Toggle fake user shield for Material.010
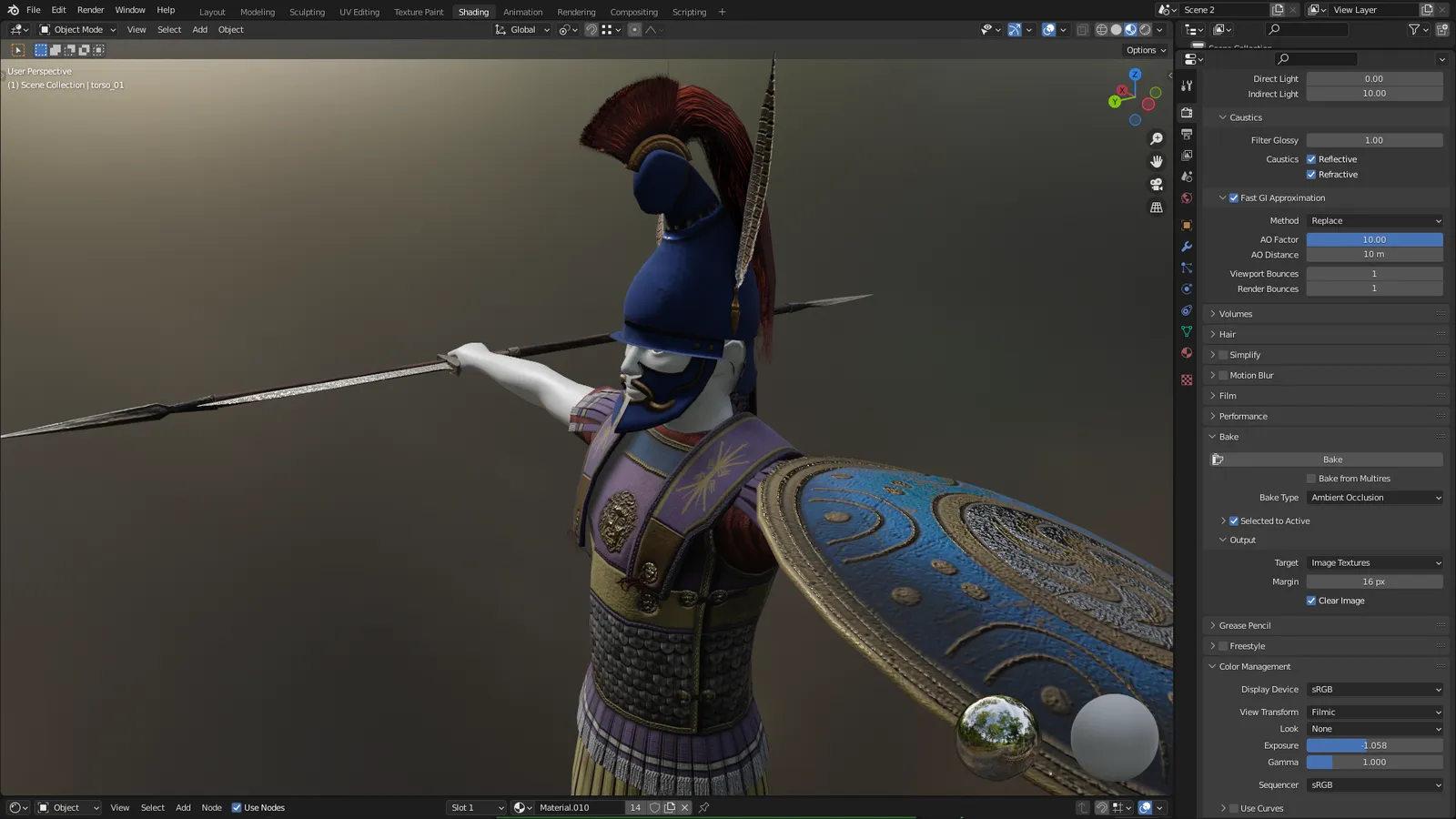 pos(654,807)
